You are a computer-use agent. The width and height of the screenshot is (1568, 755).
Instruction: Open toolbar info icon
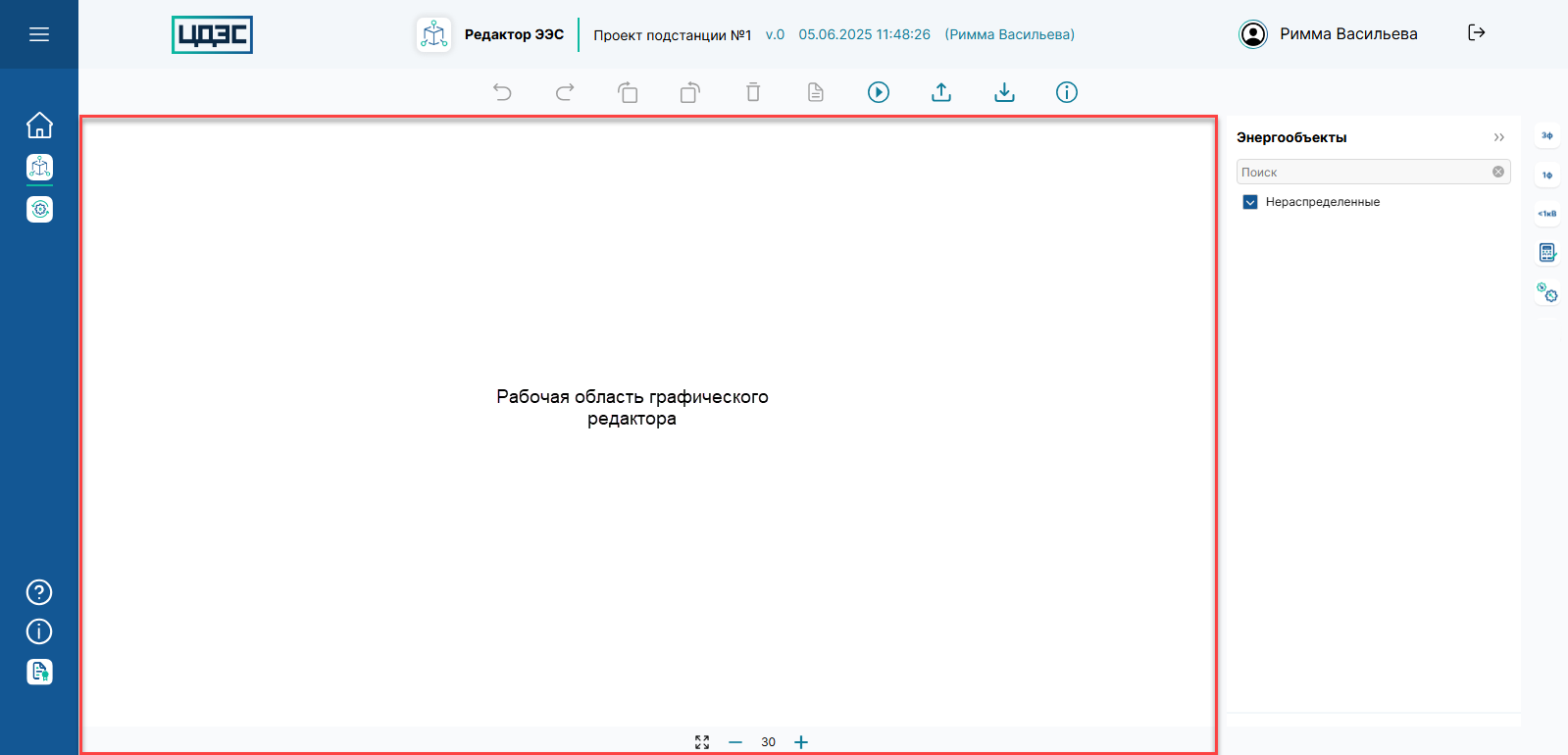(1067, 92)
